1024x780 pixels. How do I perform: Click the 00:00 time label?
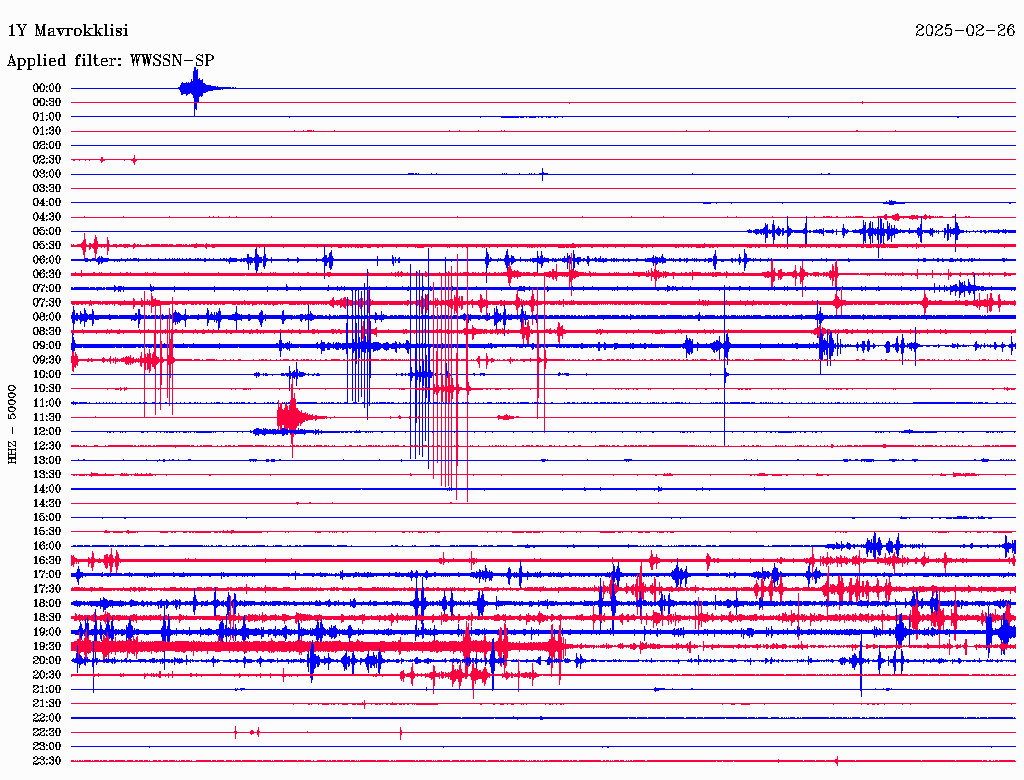click(47, 88)
